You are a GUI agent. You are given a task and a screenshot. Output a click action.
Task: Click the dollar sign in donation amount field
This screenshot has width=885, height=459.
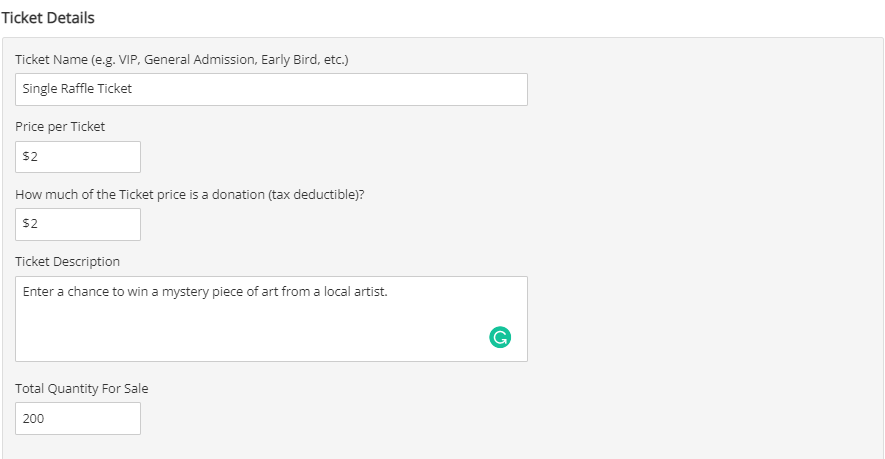(x=26, y=223)
